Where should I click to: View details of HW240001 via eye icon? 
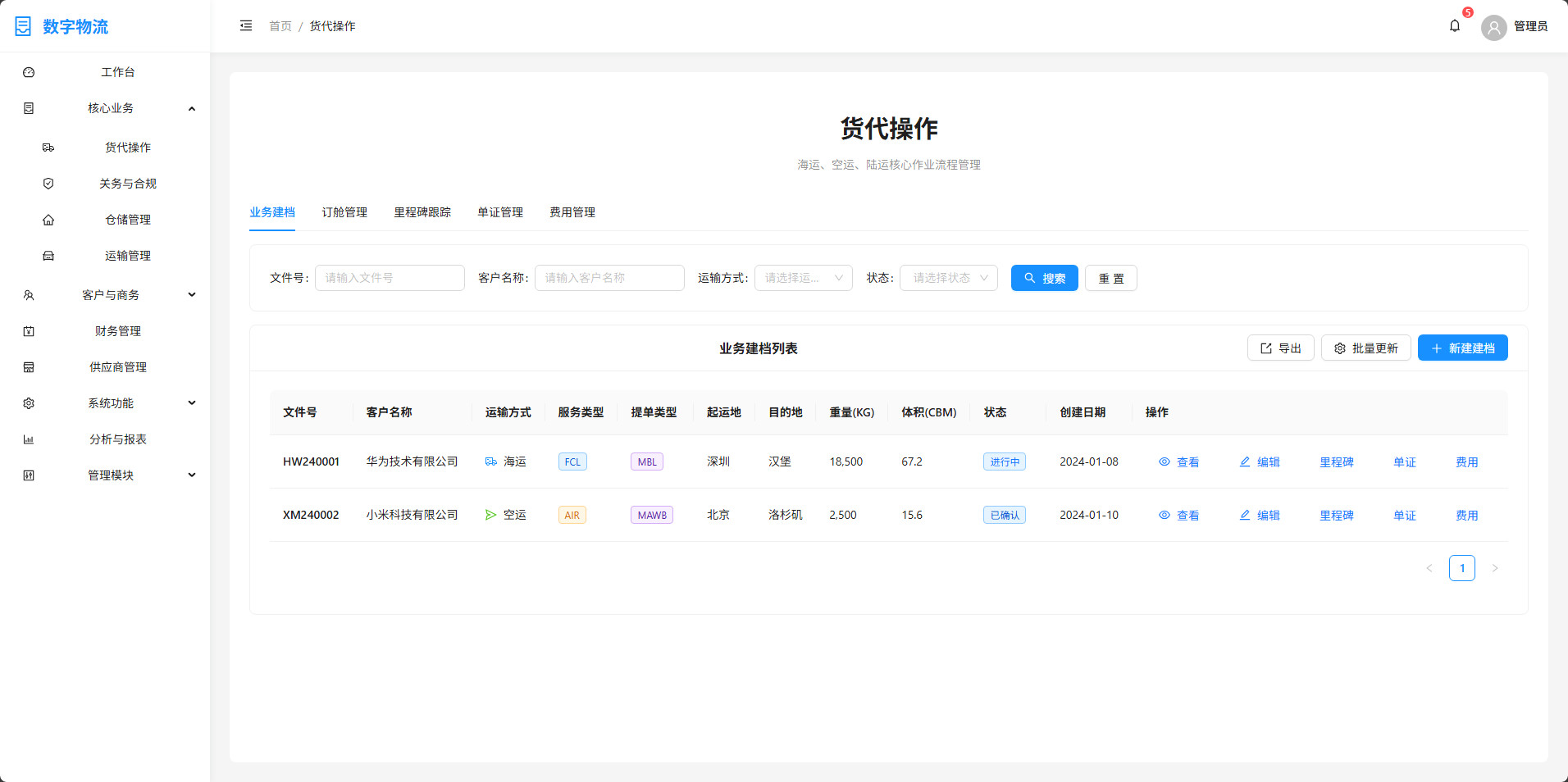[x=1164, y=461]
